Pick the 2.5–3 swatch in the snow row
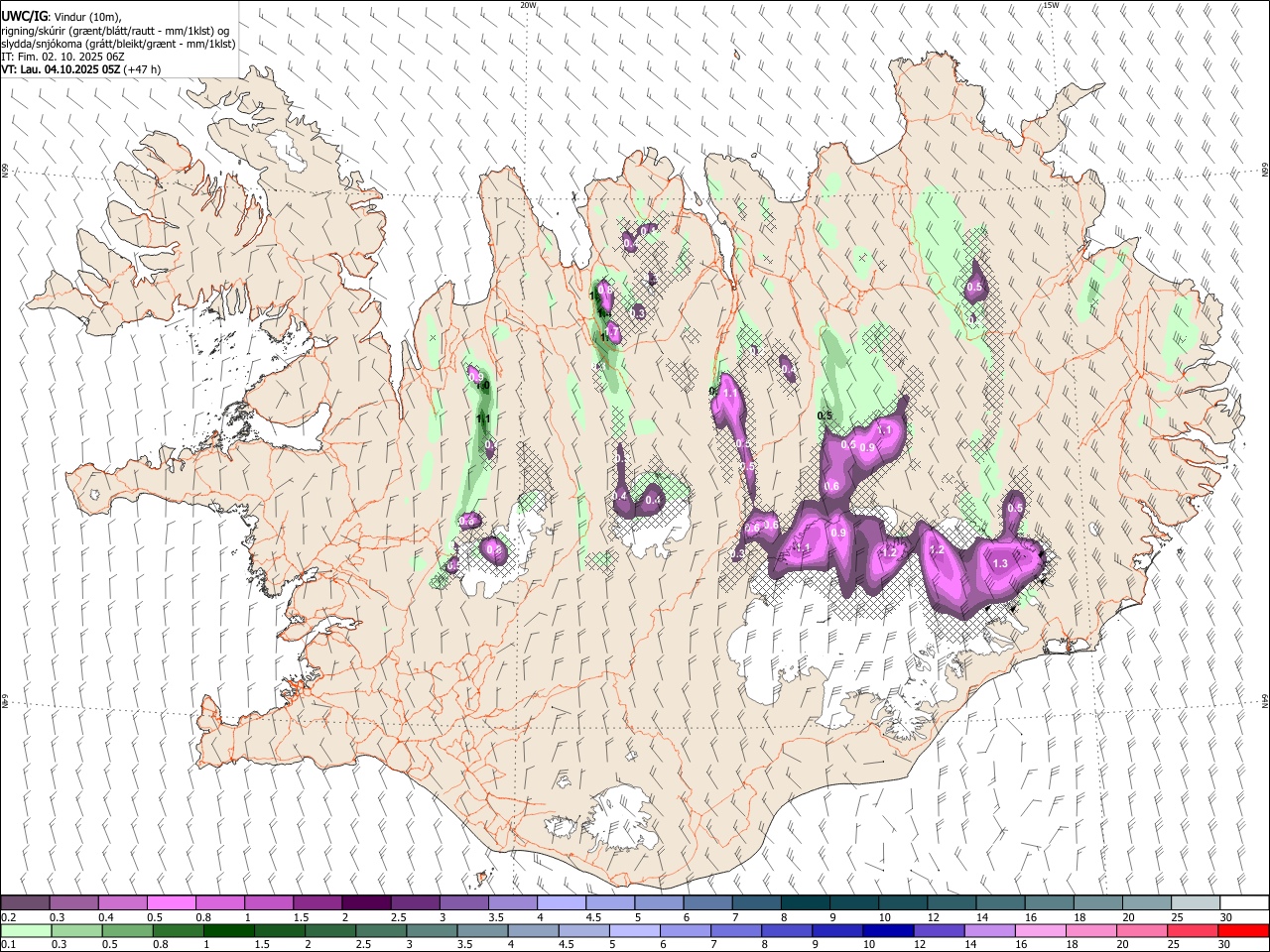Image resolution: width=1270 pixels, height=952 pixels. point(415,902)
